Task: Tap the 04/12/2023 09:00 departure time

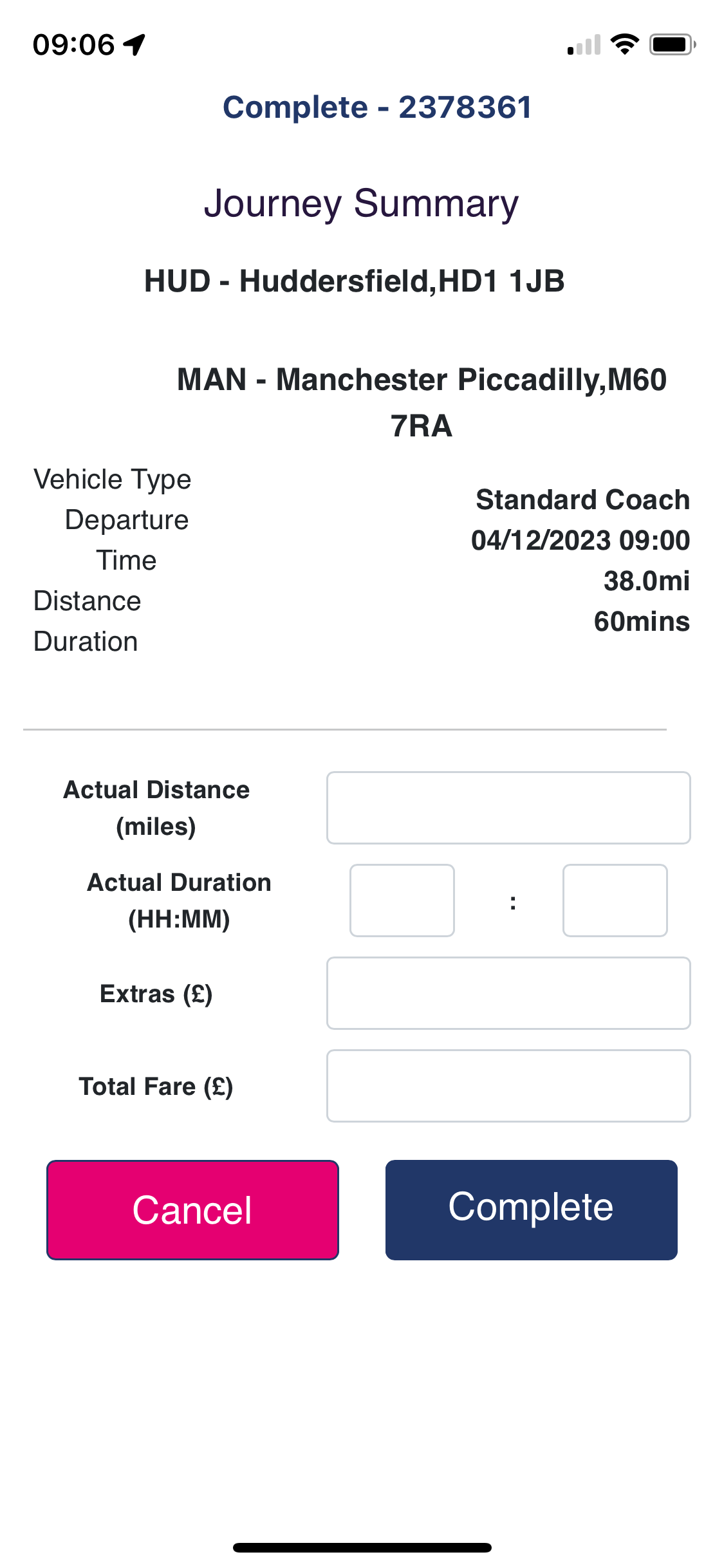Action: coord(580,541)
